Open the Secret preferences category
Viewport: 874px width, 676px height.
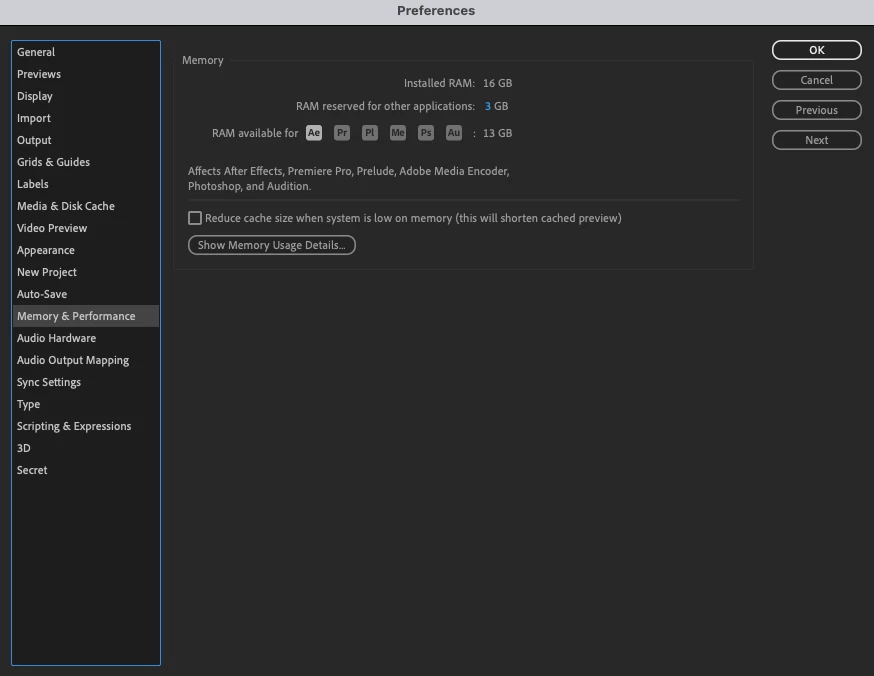click(x=86, y=470)
